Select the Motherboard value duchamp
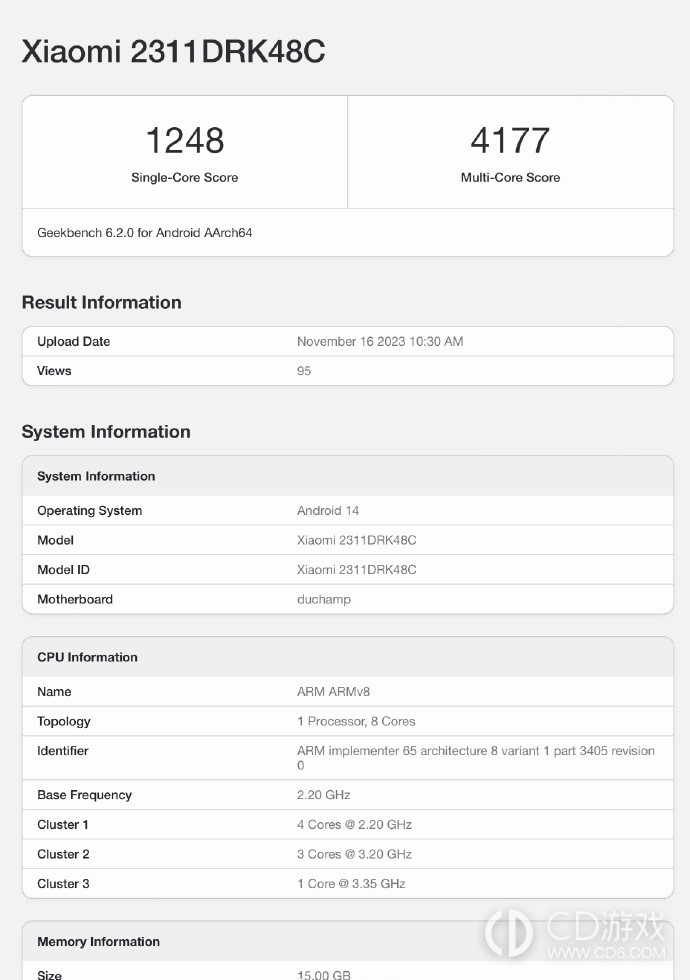Screen dimensions: 690x980 pyautogui.click(x=324, y=600)
